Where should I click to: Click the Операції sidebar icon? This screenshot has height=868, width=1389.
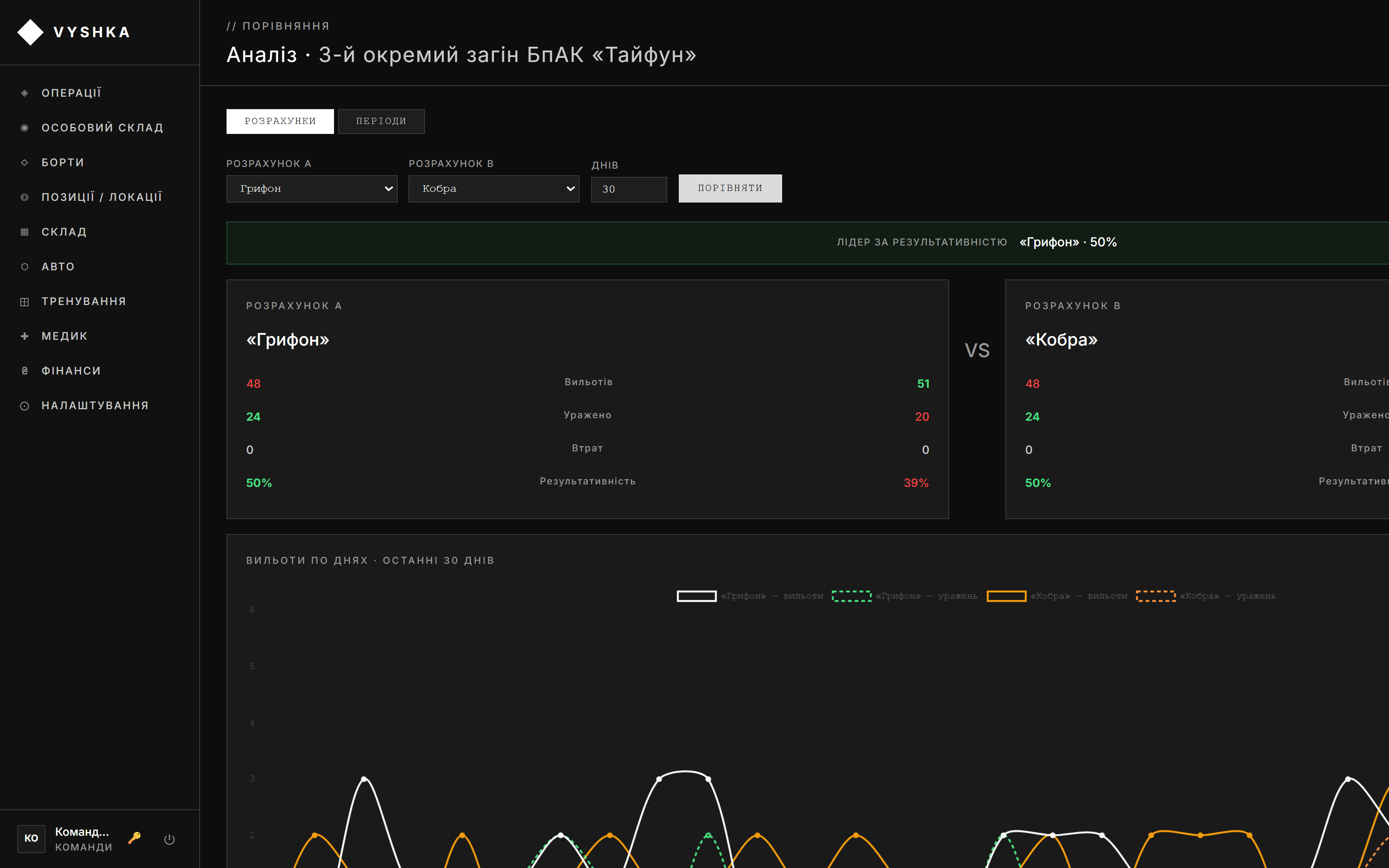pos(25,93)
